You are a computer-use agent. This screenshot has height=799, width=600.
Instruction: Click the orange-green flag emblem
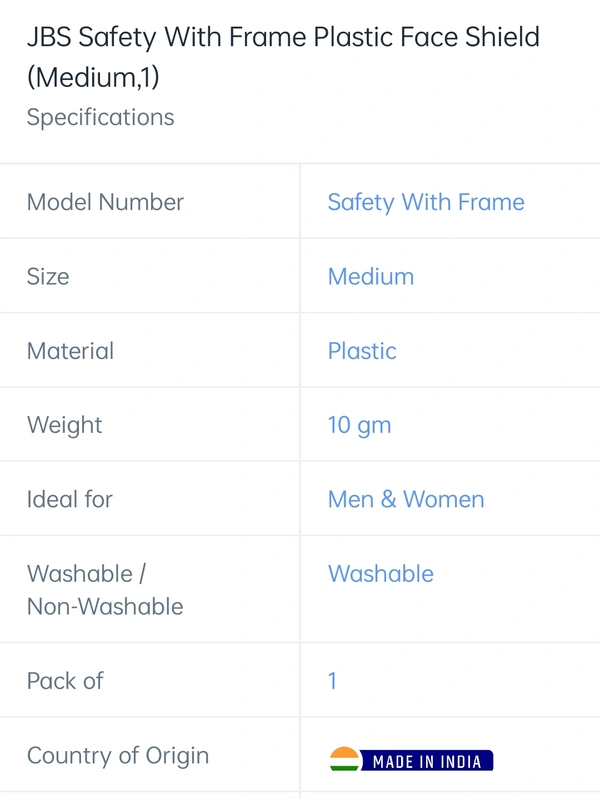pyautogui.click(x=345, y=759)
